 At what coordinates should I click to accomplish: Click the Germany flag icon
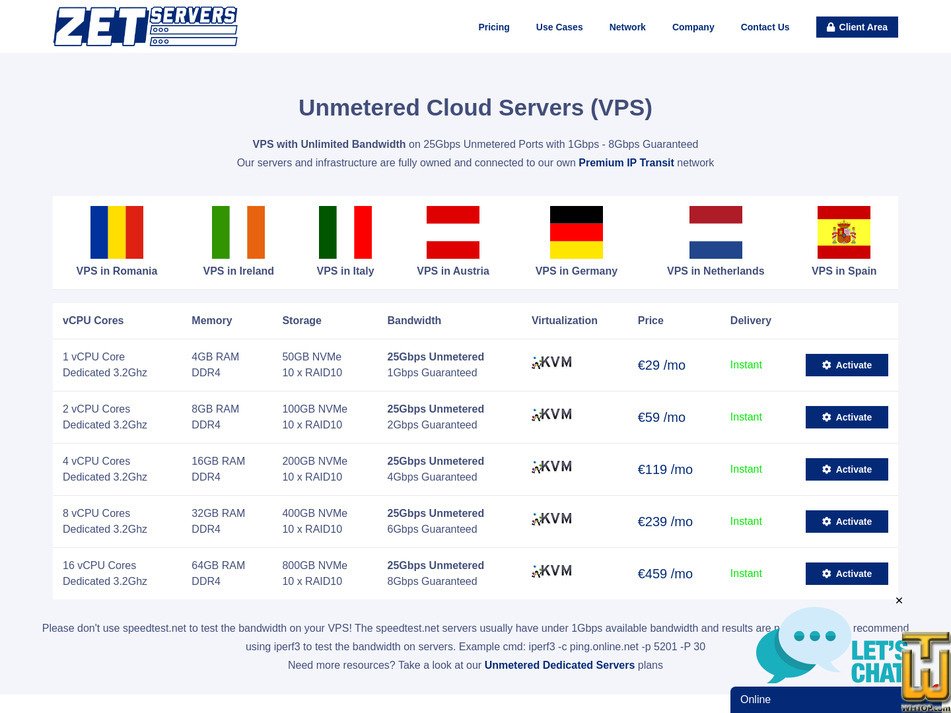576,232
